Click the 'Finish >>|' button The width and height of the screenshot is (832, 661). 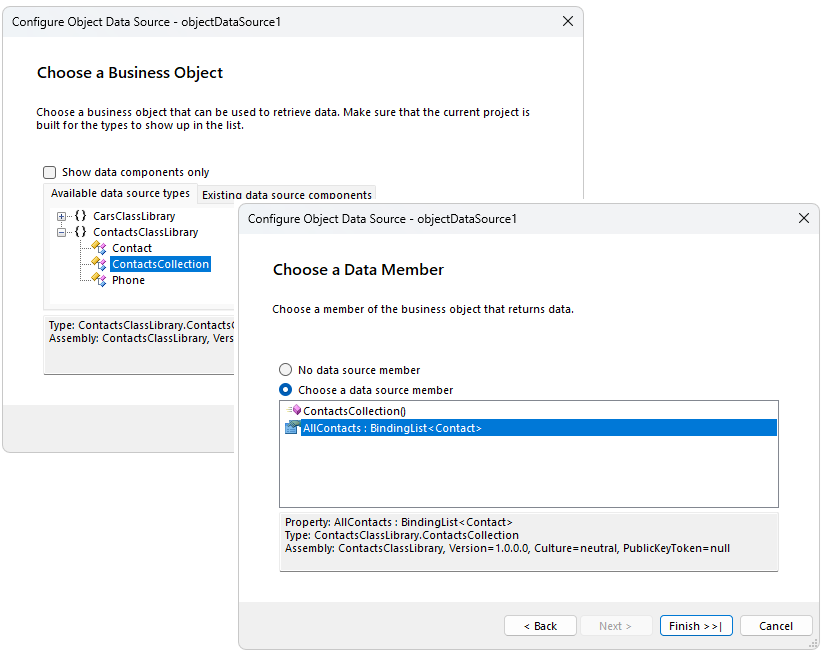tap(696, 625)
